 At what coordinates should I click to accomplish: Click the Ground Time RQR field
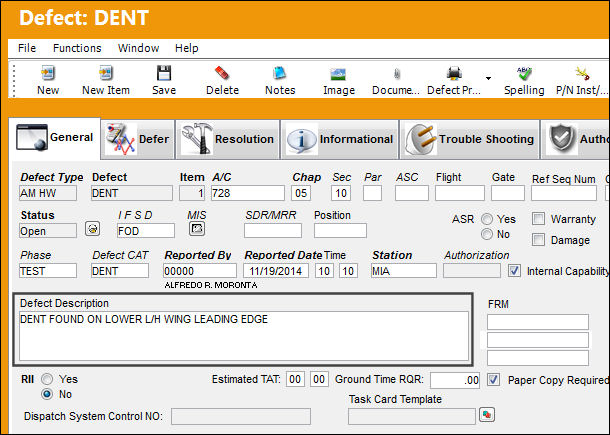(x=455, y=380)
